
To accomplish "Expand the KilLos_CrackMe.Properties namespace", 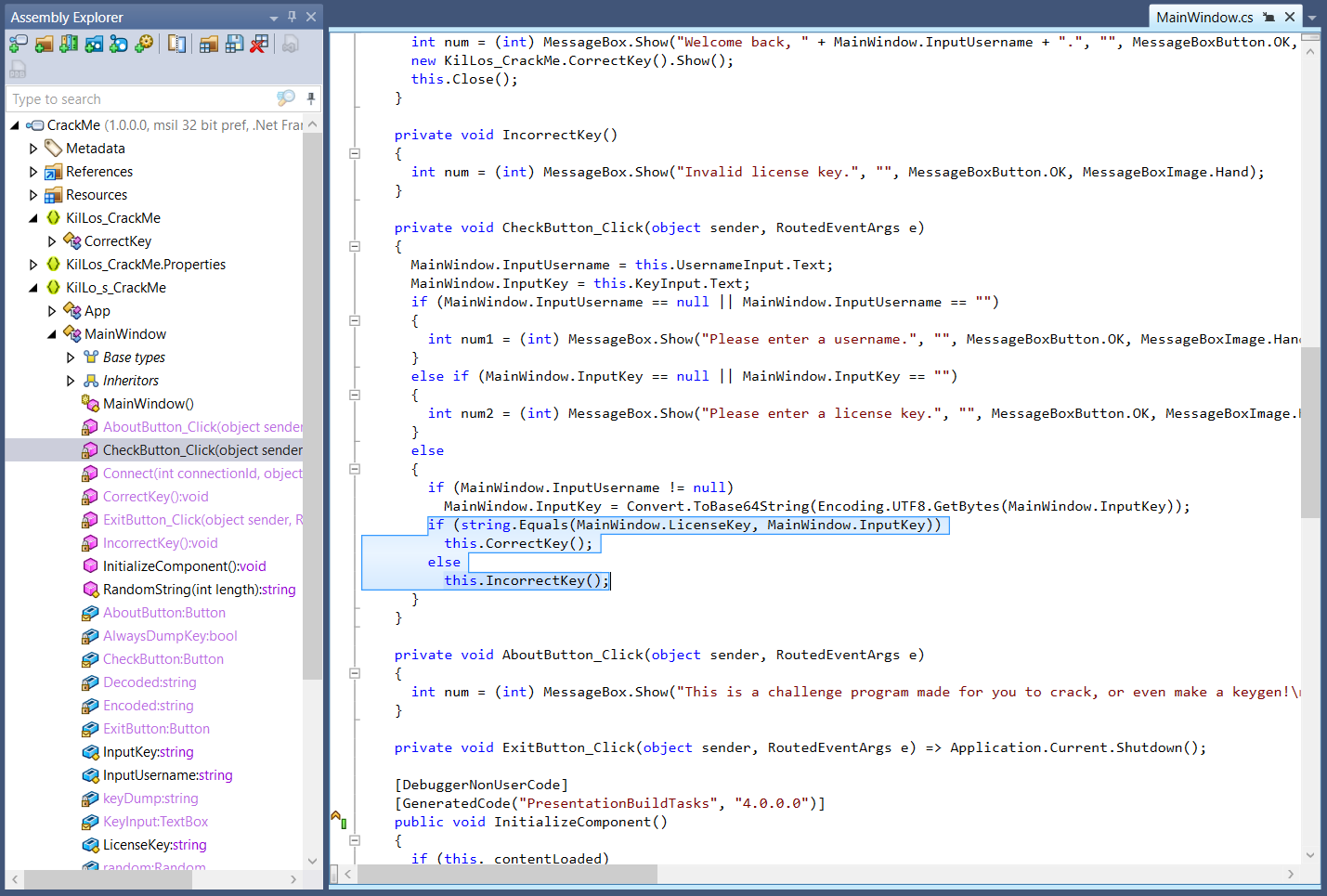I will 33,265.
